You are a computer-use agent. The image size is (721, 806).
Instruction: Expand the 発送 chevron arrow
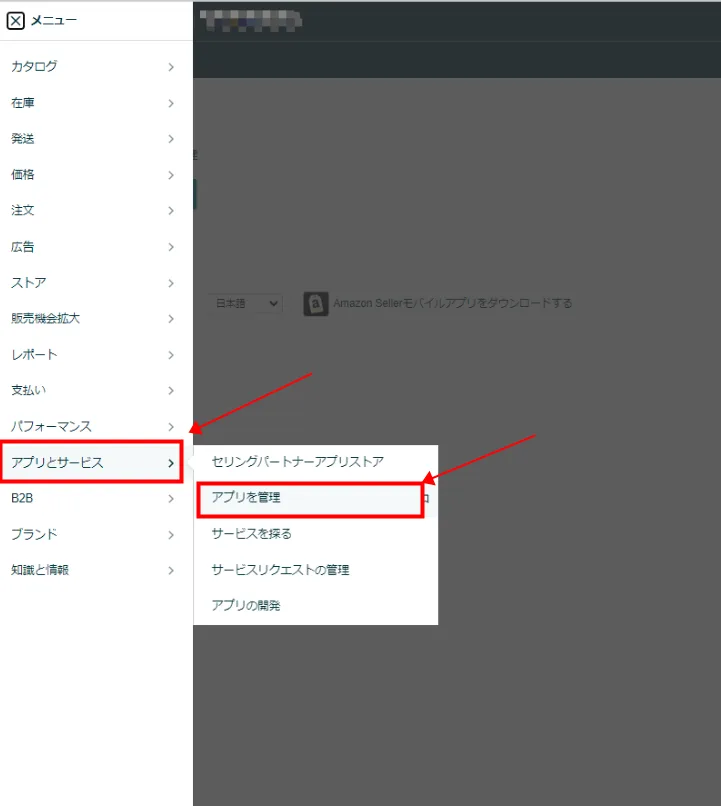tap(171, 139)
